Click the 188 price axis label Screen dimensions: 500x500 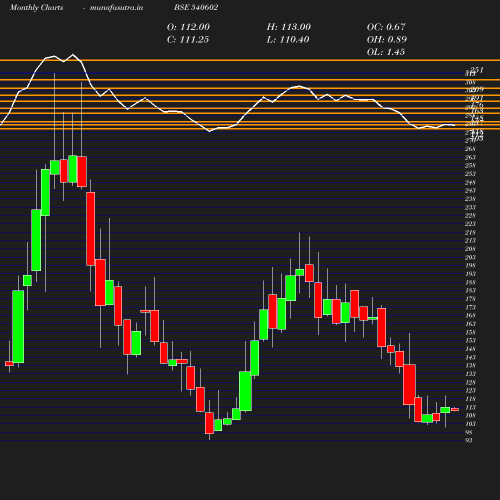click(x=470, y=282)
